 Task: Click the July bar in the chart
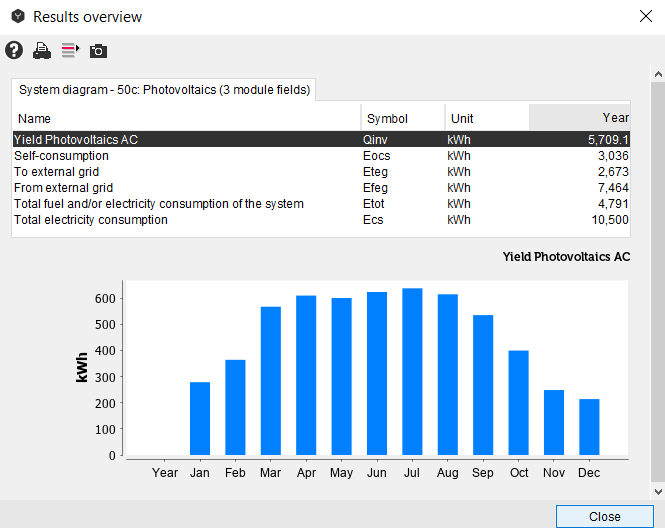[412, 371]
